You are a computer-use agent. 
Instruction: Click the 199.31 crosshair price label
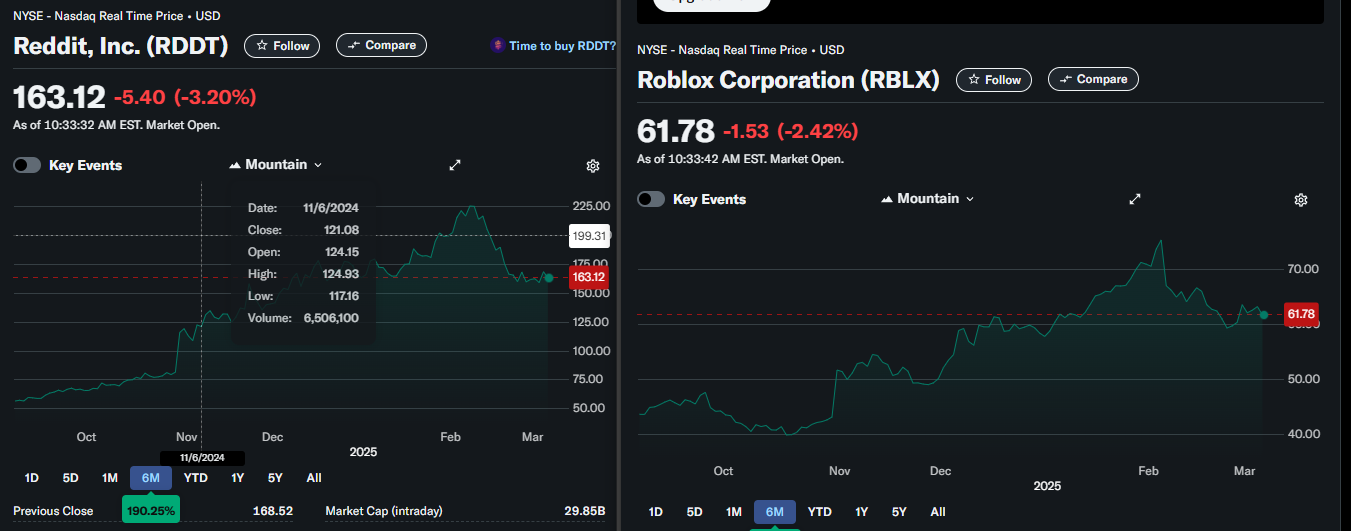589,236
